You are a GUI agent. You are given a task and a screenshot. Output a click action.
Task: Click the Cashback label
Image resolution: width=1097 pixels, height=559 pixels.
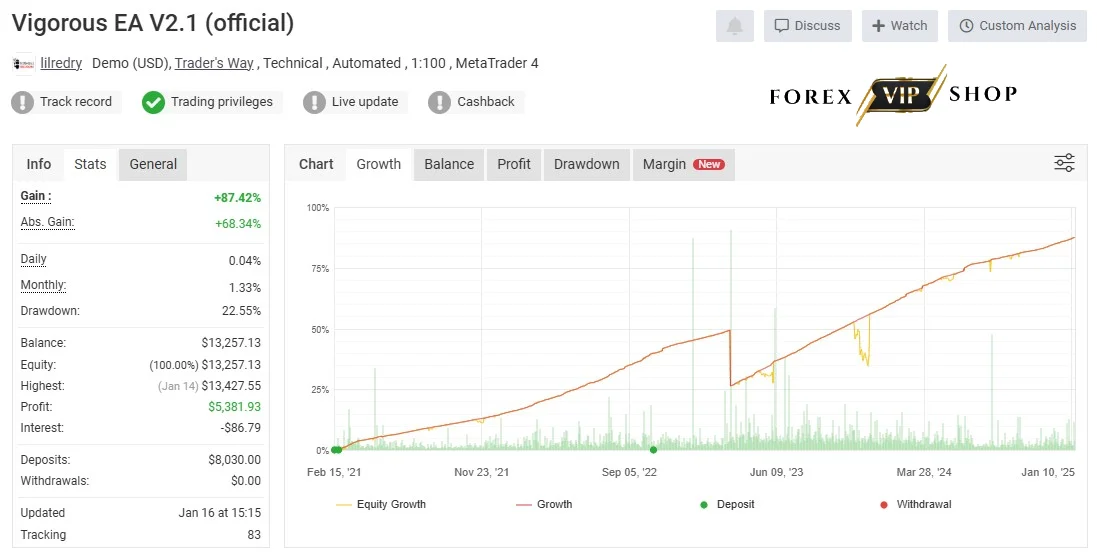click(x=486, y=101)
